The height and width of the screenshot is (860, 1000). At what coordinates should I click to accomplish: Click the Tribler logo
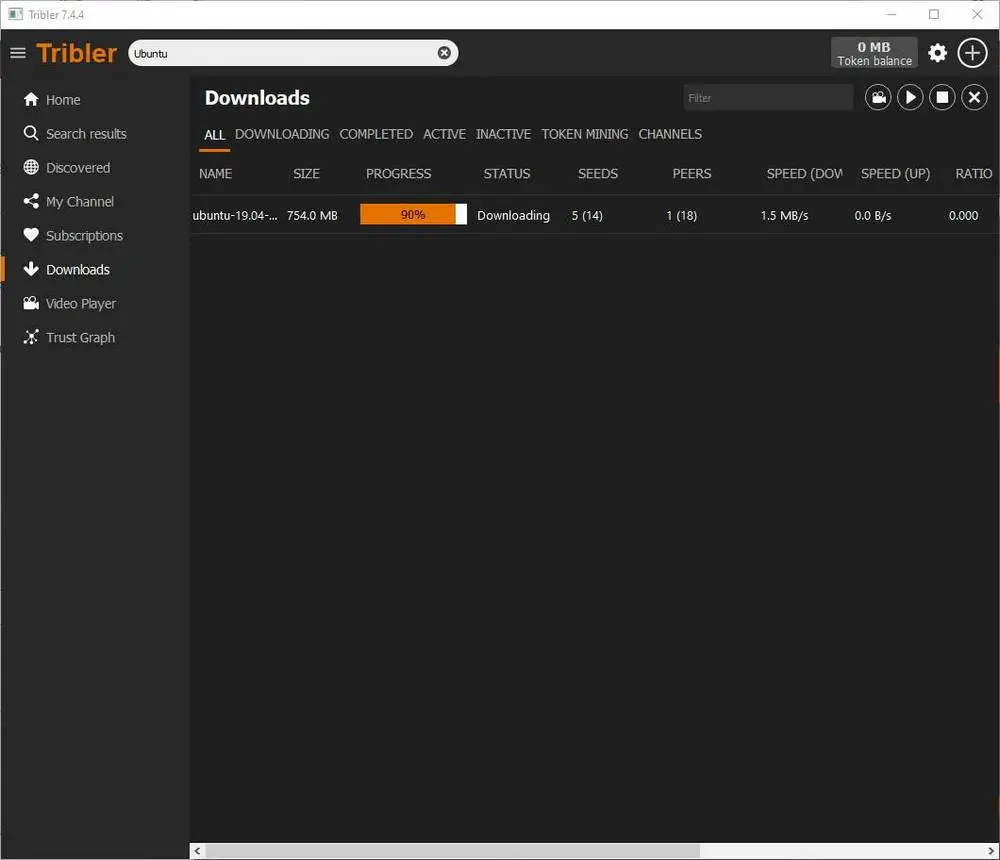click(x=77, y=53)
